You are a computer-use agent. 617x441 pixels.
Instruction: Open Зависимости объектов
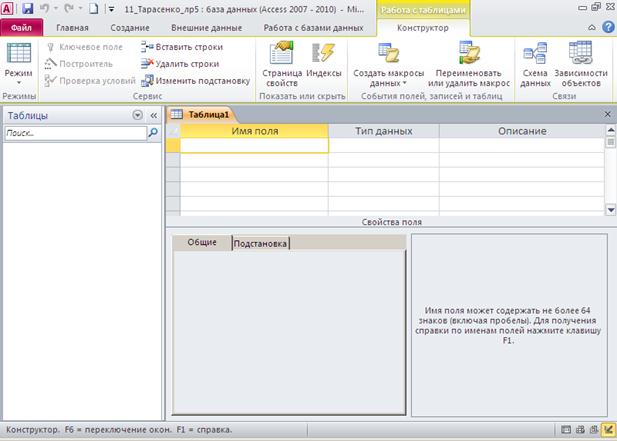pos(581,65)
